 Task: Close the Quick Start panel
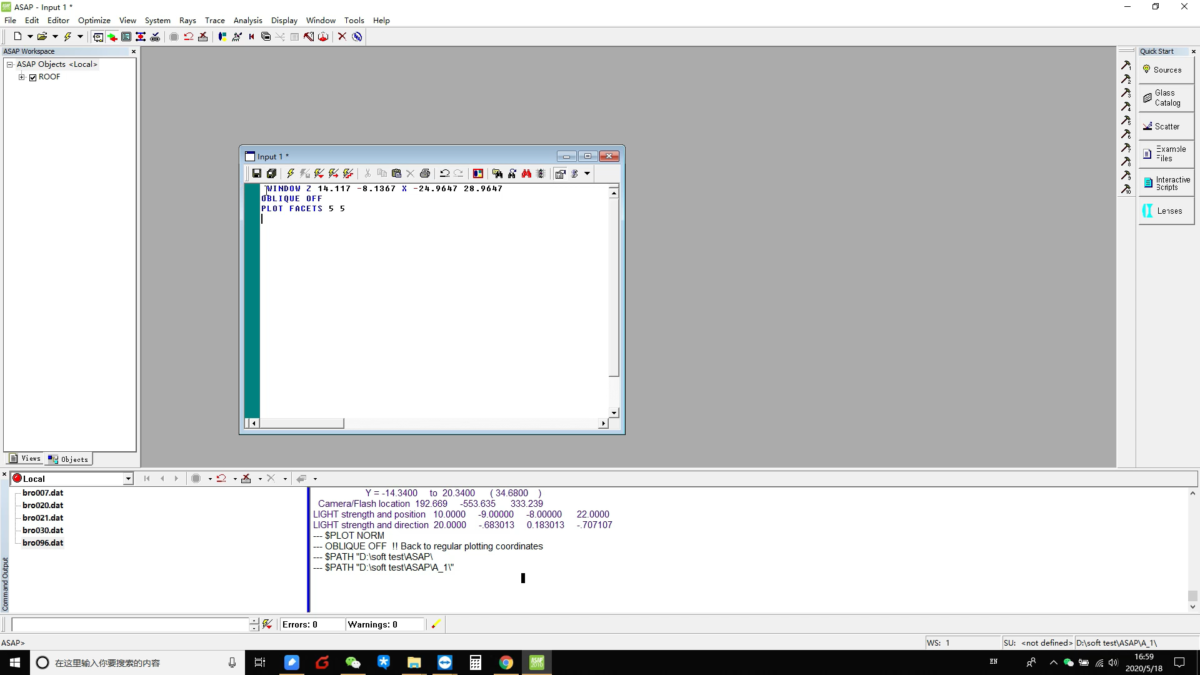[x=1193, y=51]
